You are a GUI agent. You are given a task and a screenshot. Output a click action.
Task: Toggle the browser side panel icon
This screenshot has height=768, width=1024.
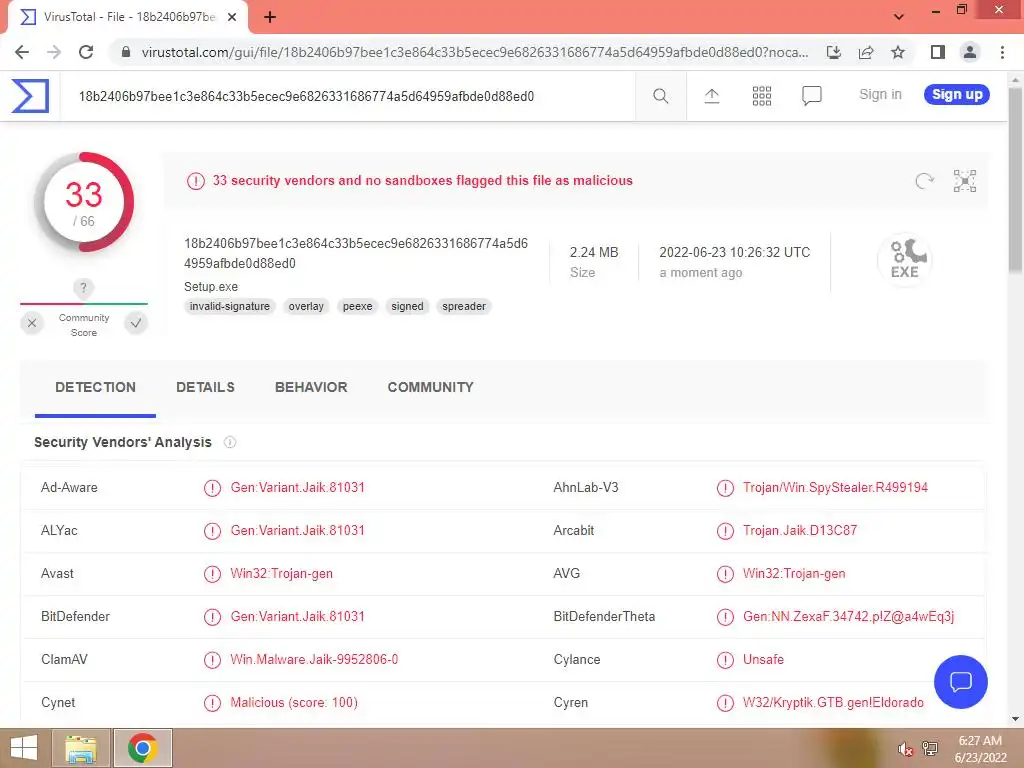938,52
